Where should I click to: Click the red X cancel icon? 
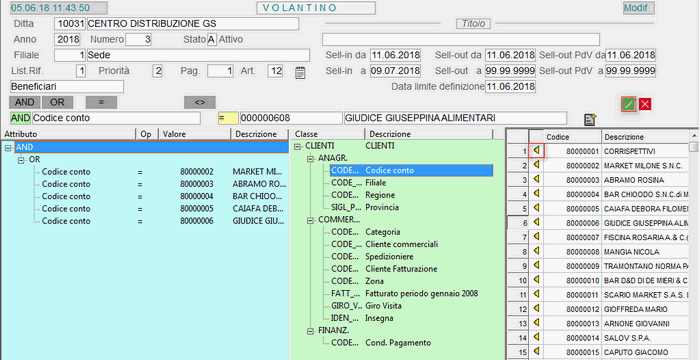click(x=645, y=104)
